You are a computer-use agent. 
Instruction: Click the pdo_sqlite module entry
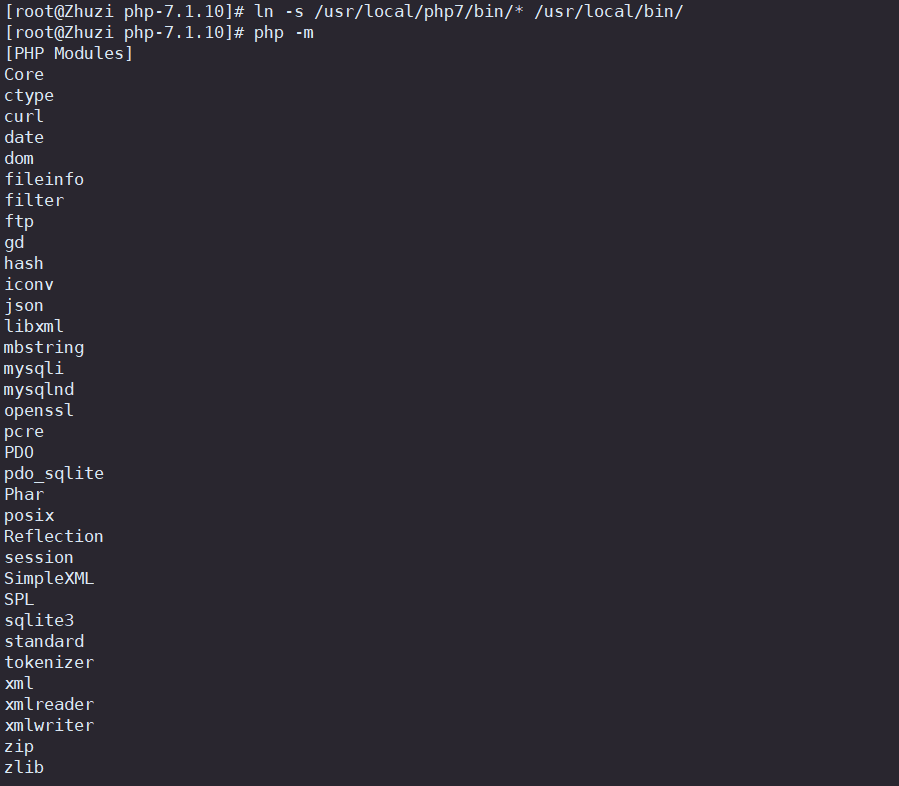(x=54, y=474)
